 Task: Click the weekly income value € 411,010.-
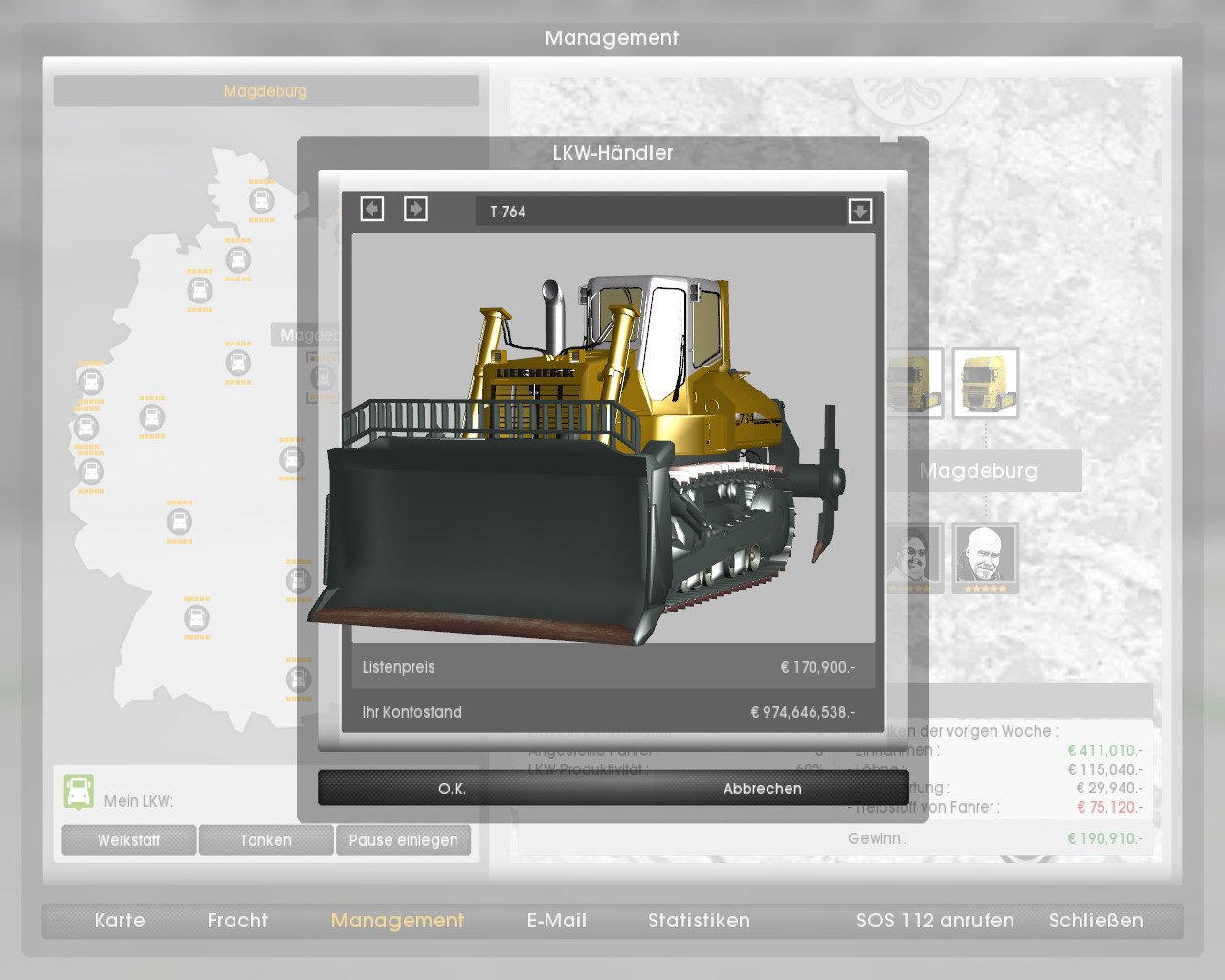1104,750
